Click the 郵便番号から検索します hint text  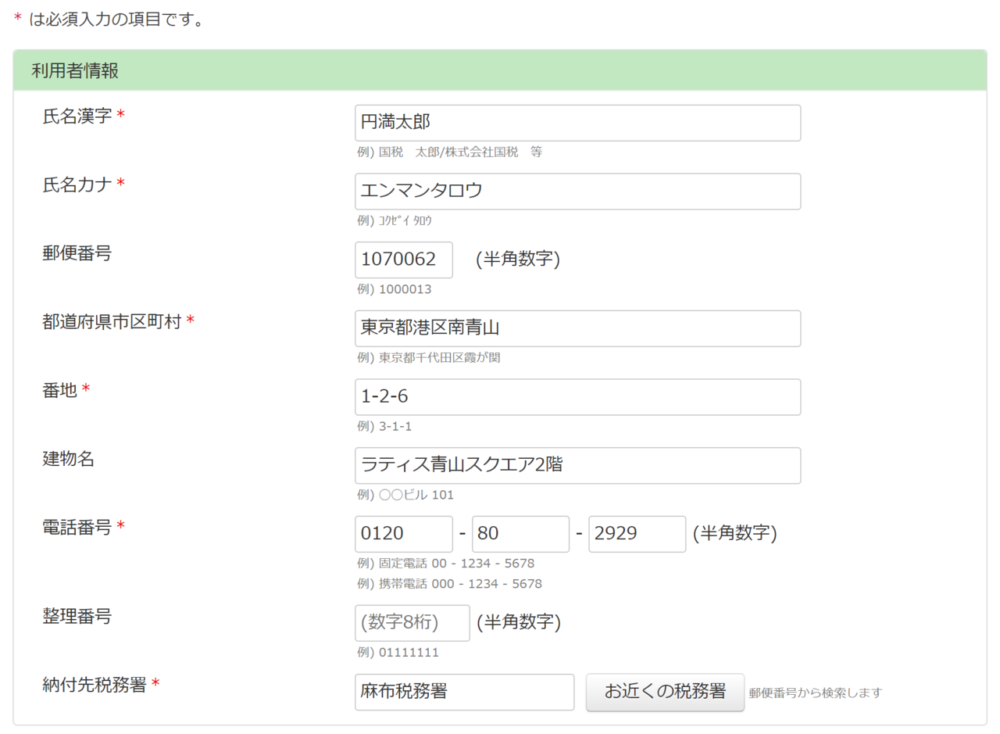tap(816, 693)
